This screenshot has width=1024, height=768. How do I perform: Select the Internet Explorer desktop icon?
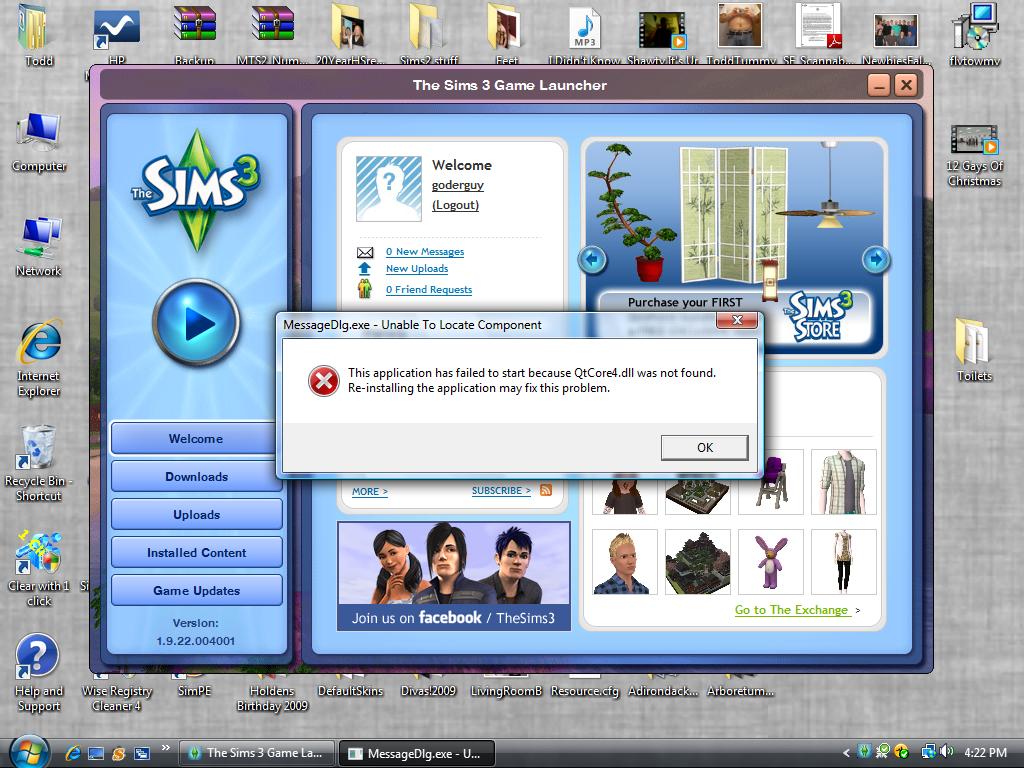[x=39, y=359]
